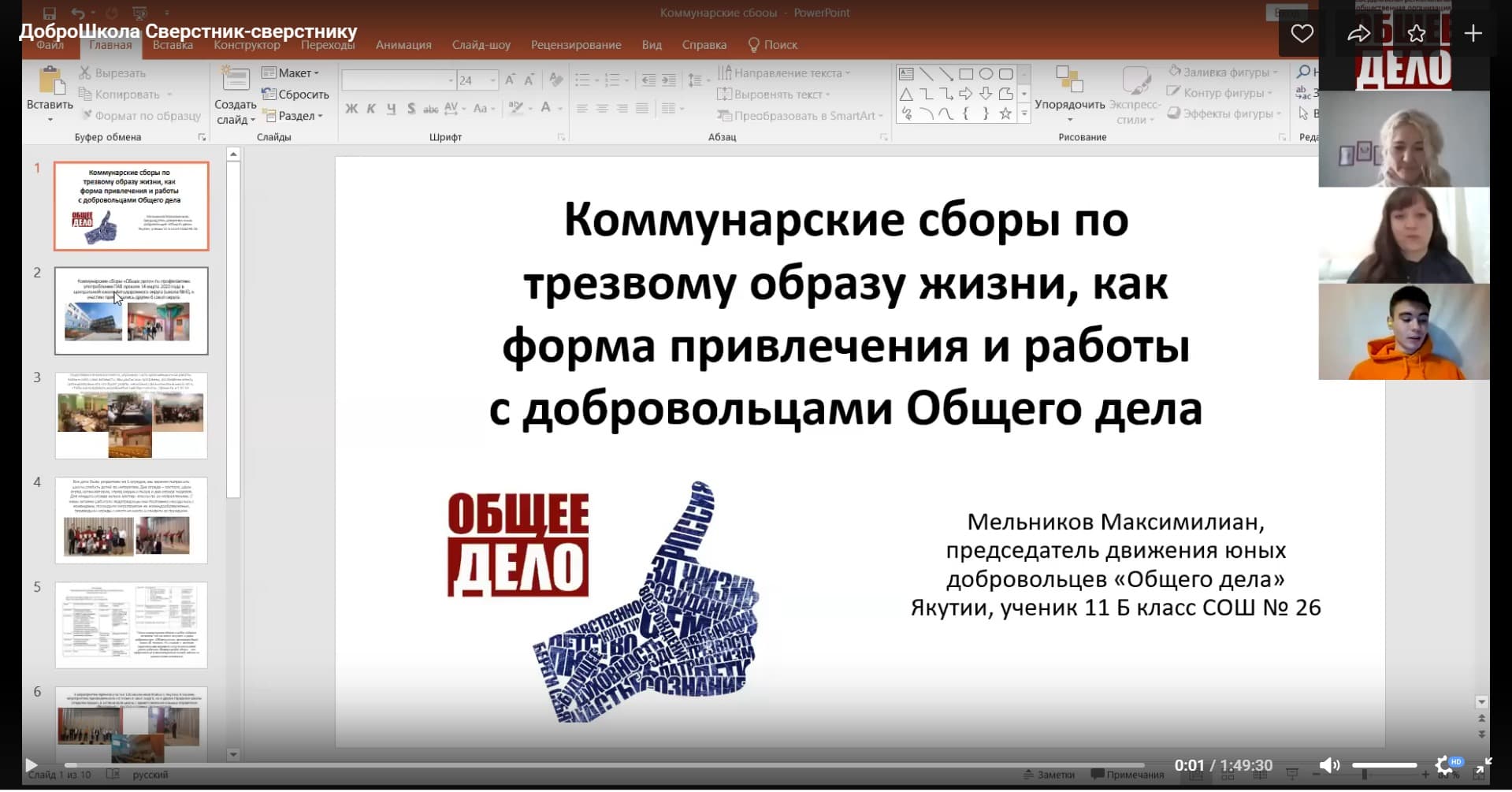The width and height of the screenshot is (1512, 792).
Task: Click the Создать слайд new slide icon
Action: click(235, 80)
